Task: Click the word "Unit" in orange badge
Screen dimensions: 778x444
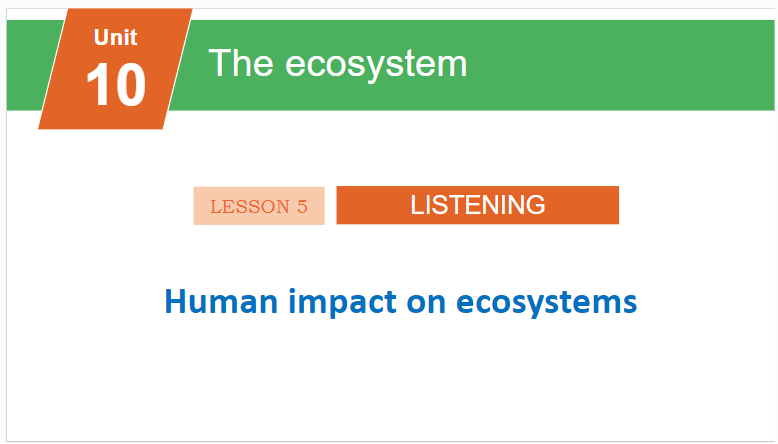Action: pyautogui.click(x=115, y=37)
